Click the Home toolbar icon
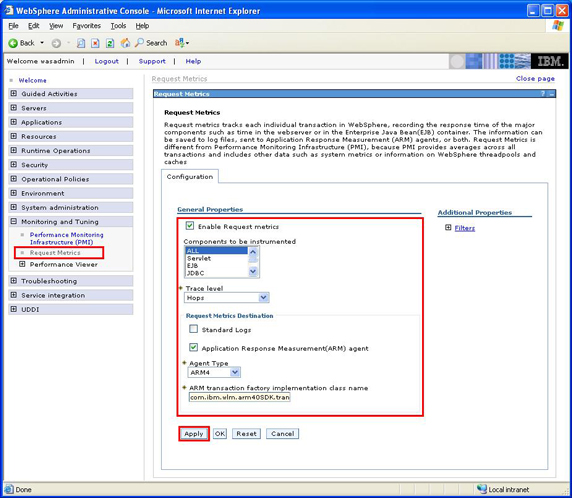This screenshot has height=498, width=572. [x=125, y=43]
